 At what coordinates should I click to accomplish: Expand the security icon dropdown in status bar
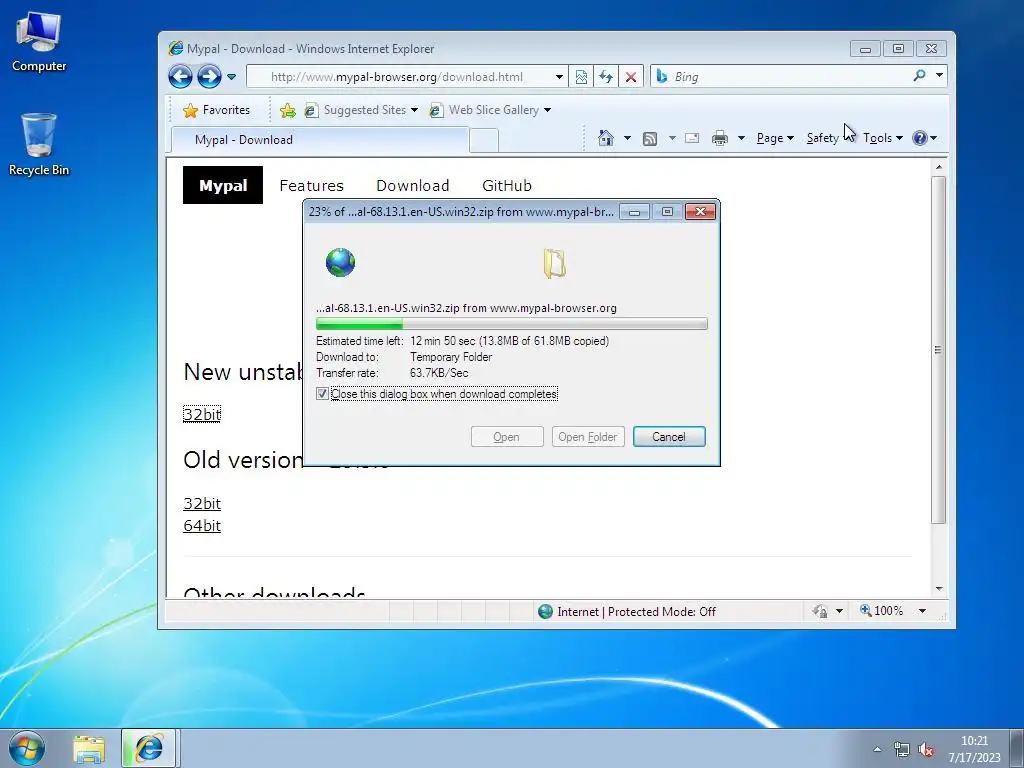pos(839,611)
